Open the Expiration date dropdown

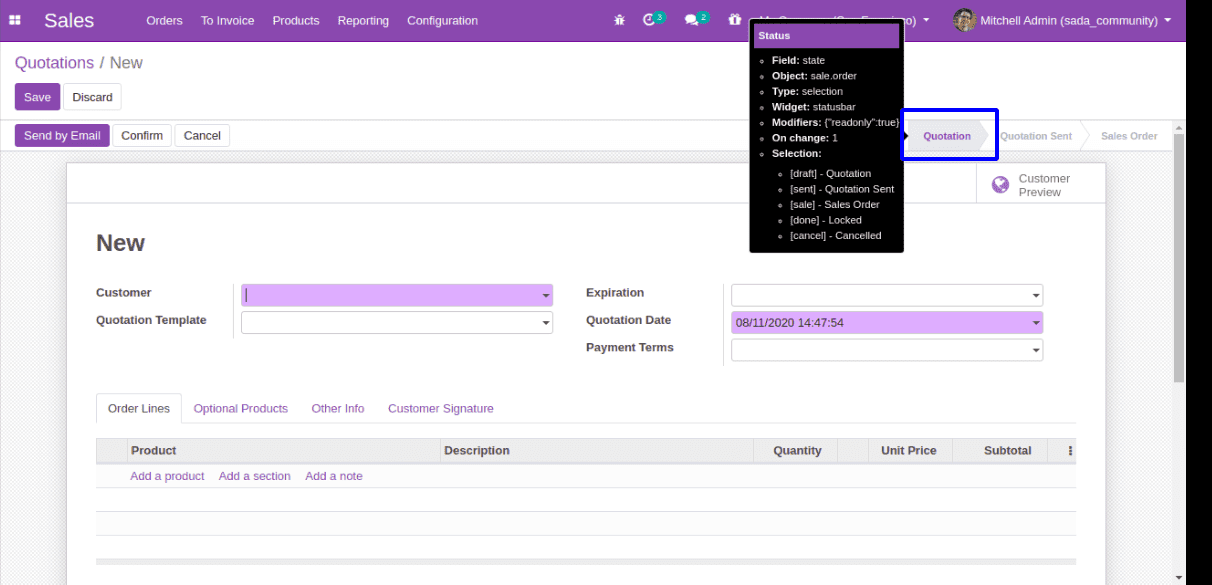coord(1036,296)
